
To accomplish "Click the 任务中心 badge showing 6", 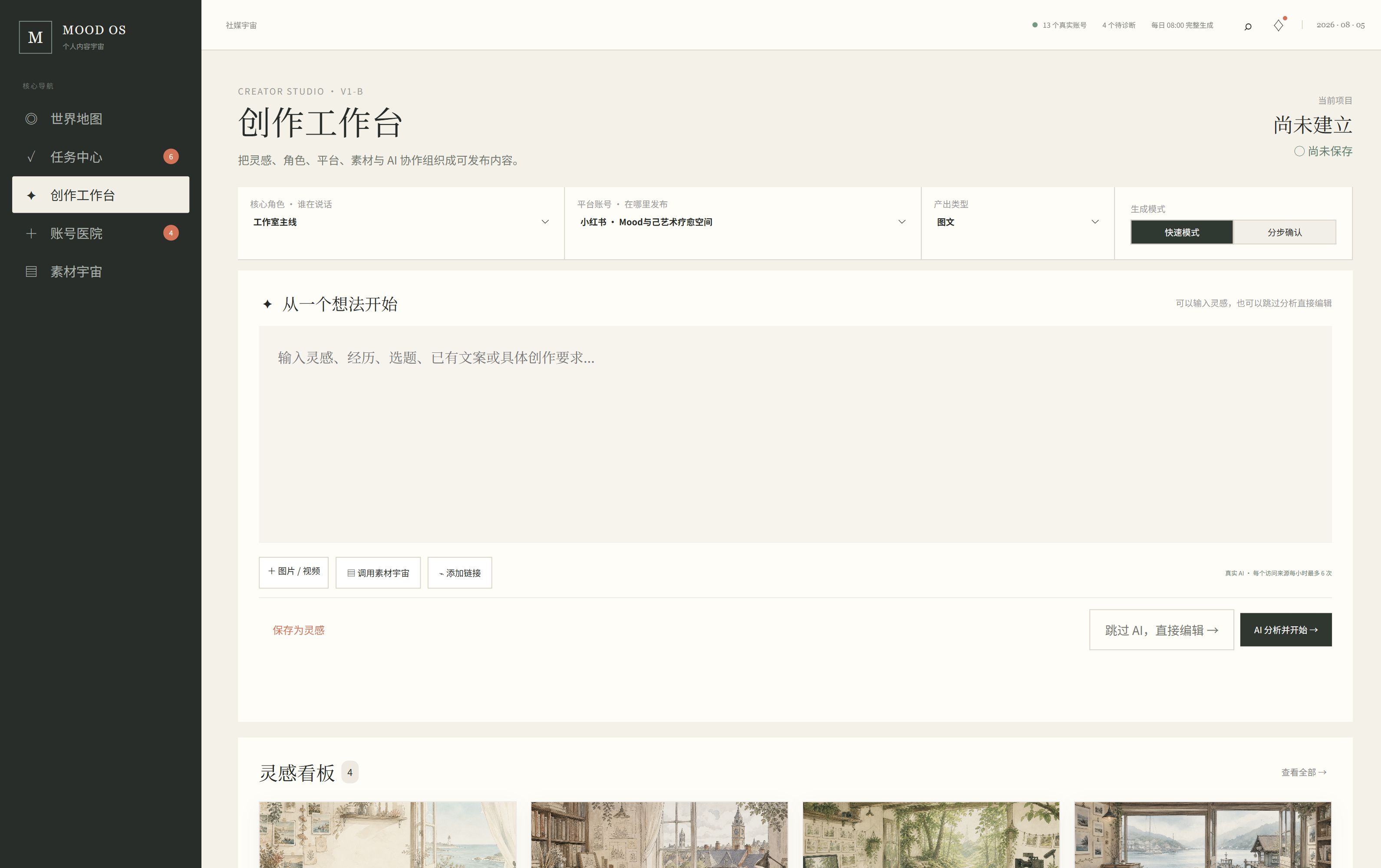I will tap(171, 157).
